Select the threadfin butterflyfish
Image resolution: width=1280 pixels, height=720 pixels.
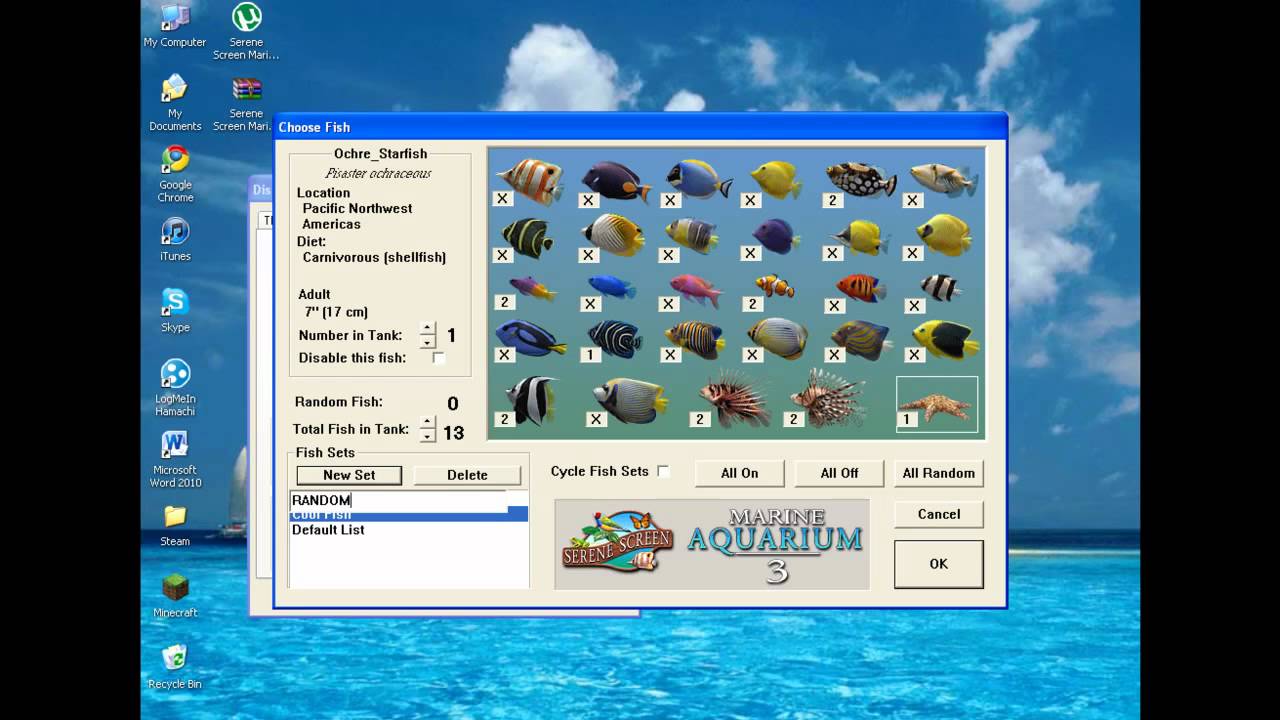(614, 235)
